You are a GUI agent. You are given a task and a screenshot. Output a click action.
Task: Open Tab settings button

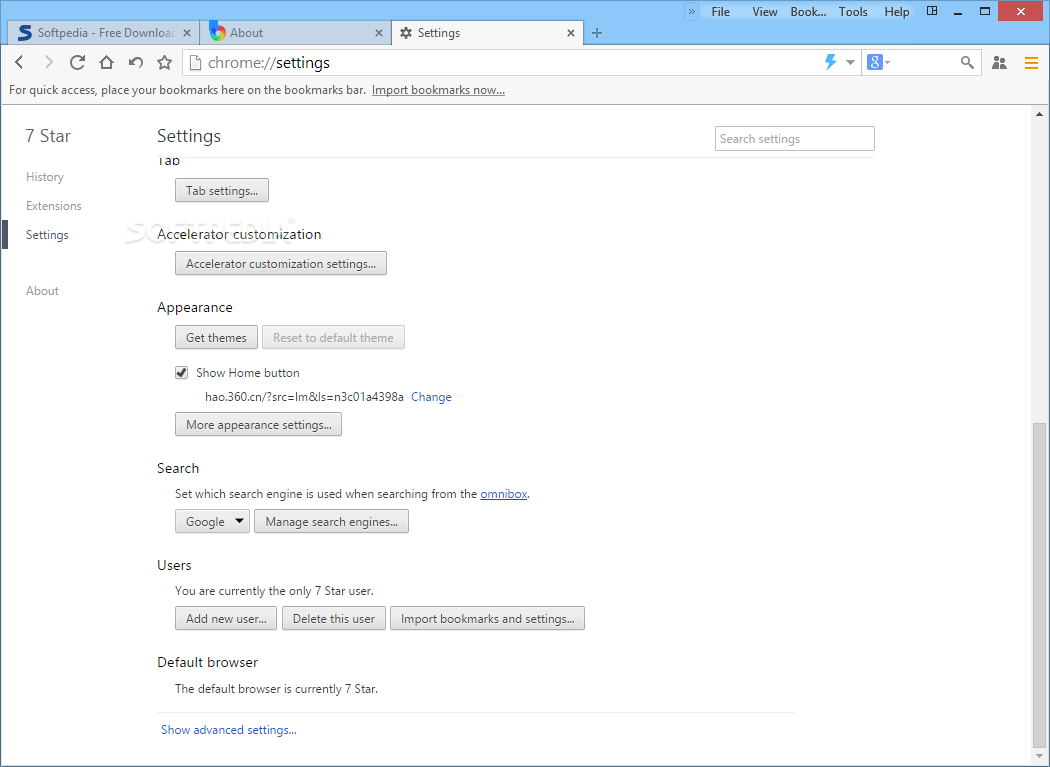coord(222,190)
